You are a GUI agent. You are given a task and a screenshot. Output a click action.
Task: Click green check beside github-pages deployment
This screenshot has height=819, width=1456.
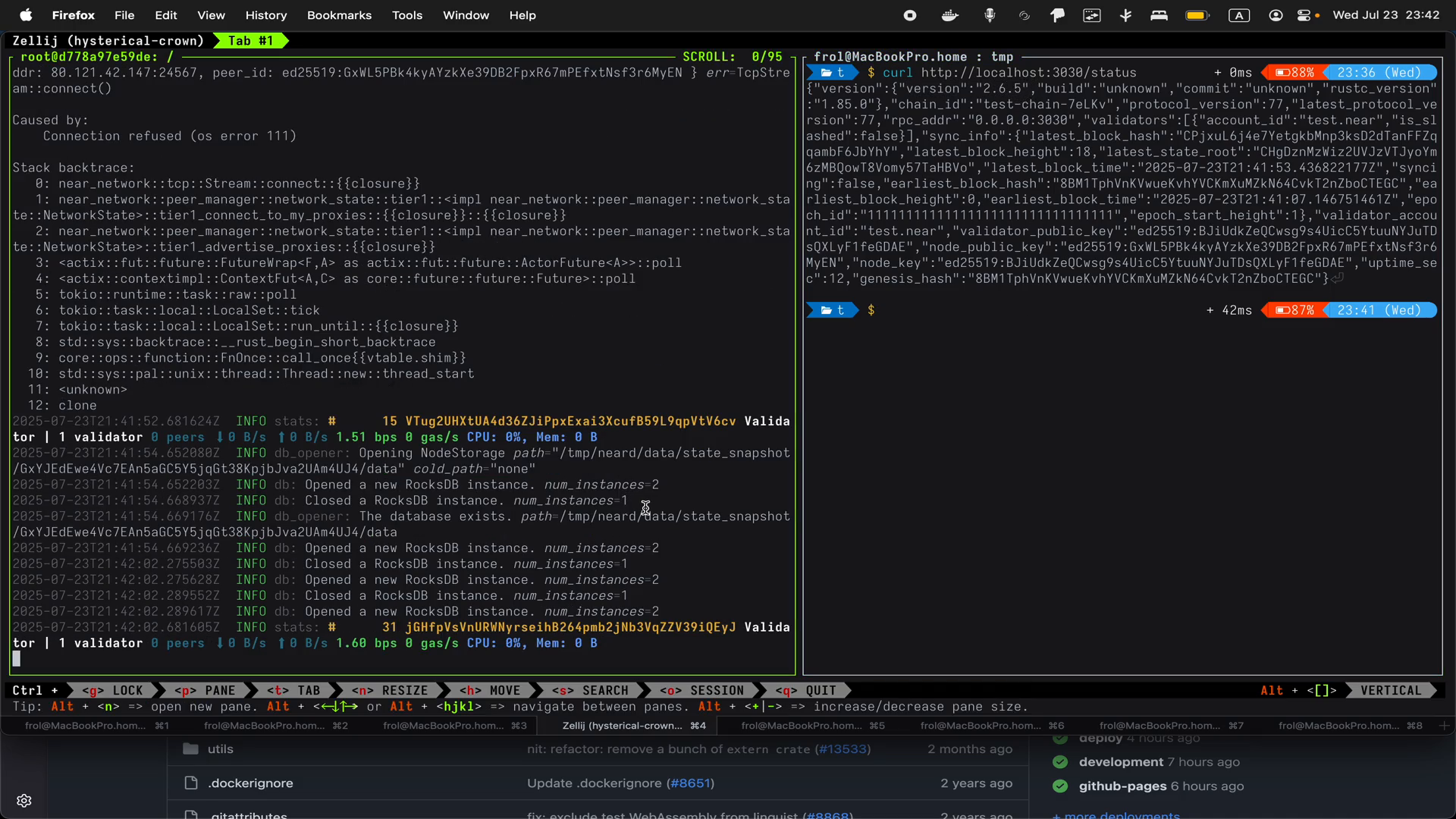[x=1060, y=787]
